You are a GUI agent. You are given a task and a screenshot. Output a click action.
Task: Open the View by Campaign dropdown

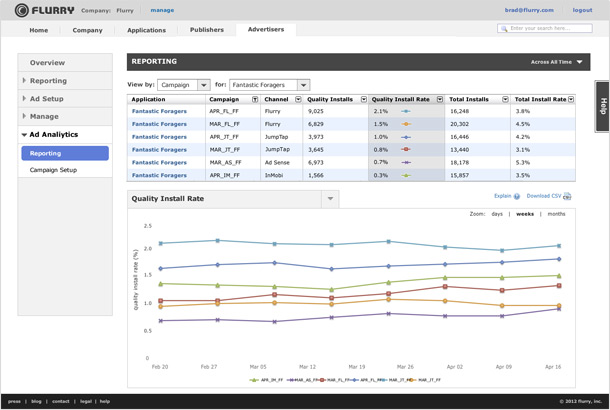[x=184, y=85]
